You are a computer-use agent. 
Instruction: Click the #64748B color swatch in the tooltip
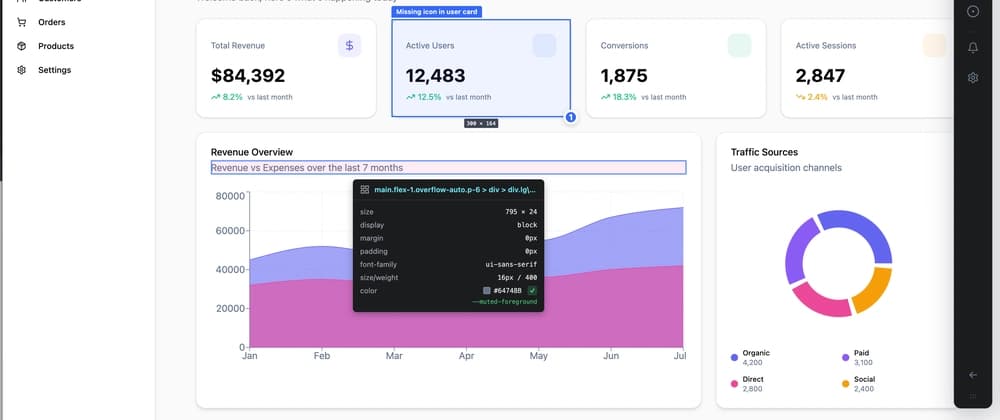click(x=487, y=291)
